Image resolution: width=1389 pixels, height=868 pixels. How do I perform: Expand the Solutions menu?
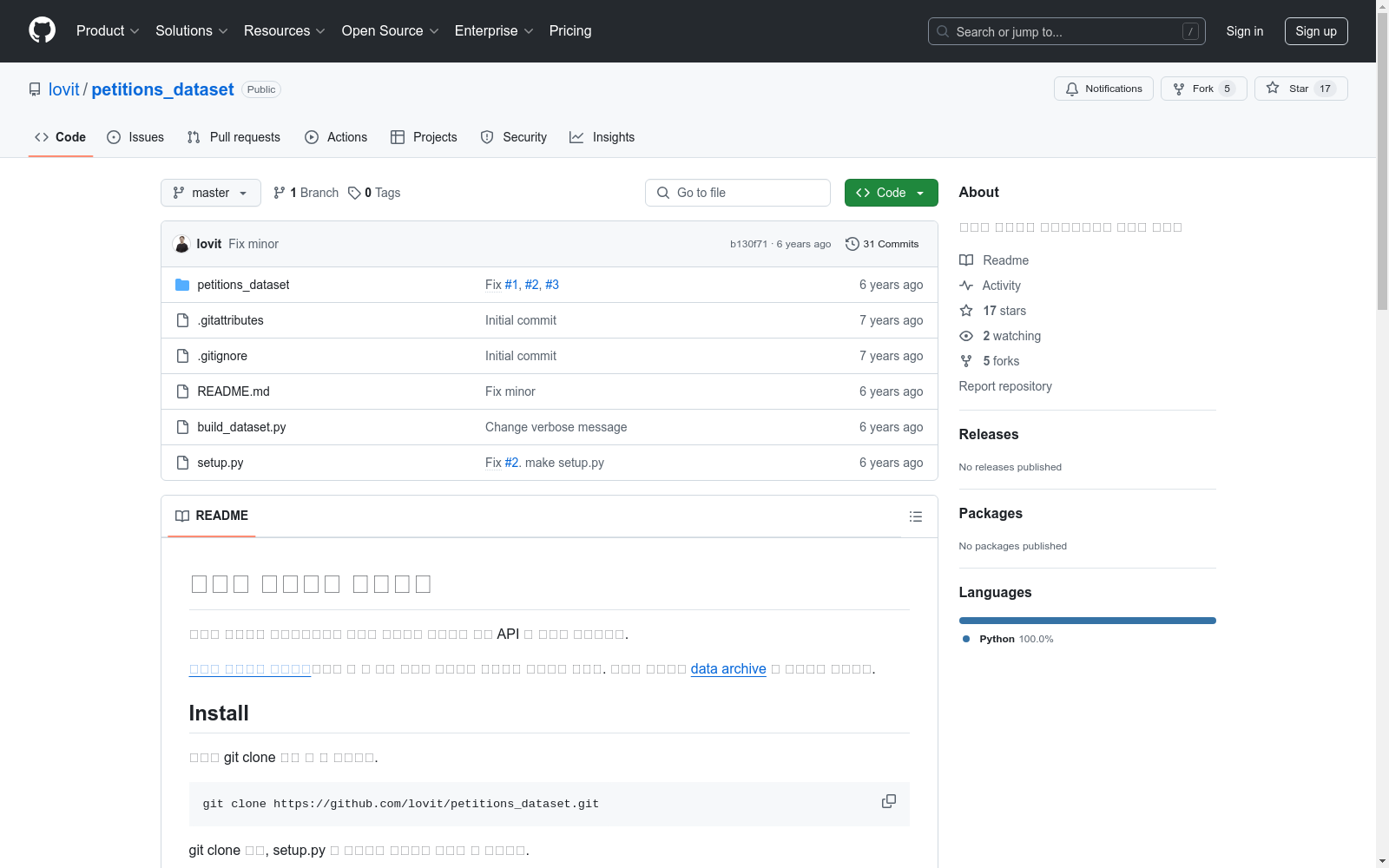click(191, 30)
